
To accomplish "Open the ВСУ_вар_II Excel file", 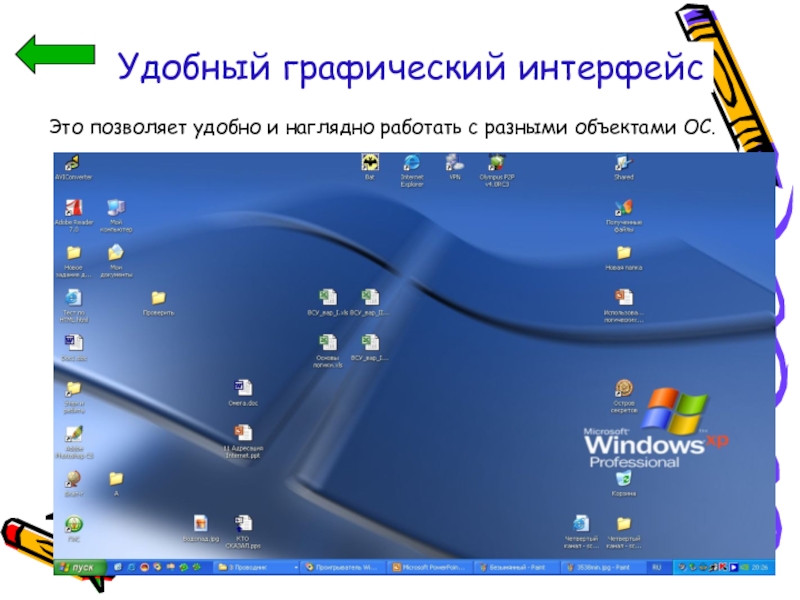I will [370, 303].
